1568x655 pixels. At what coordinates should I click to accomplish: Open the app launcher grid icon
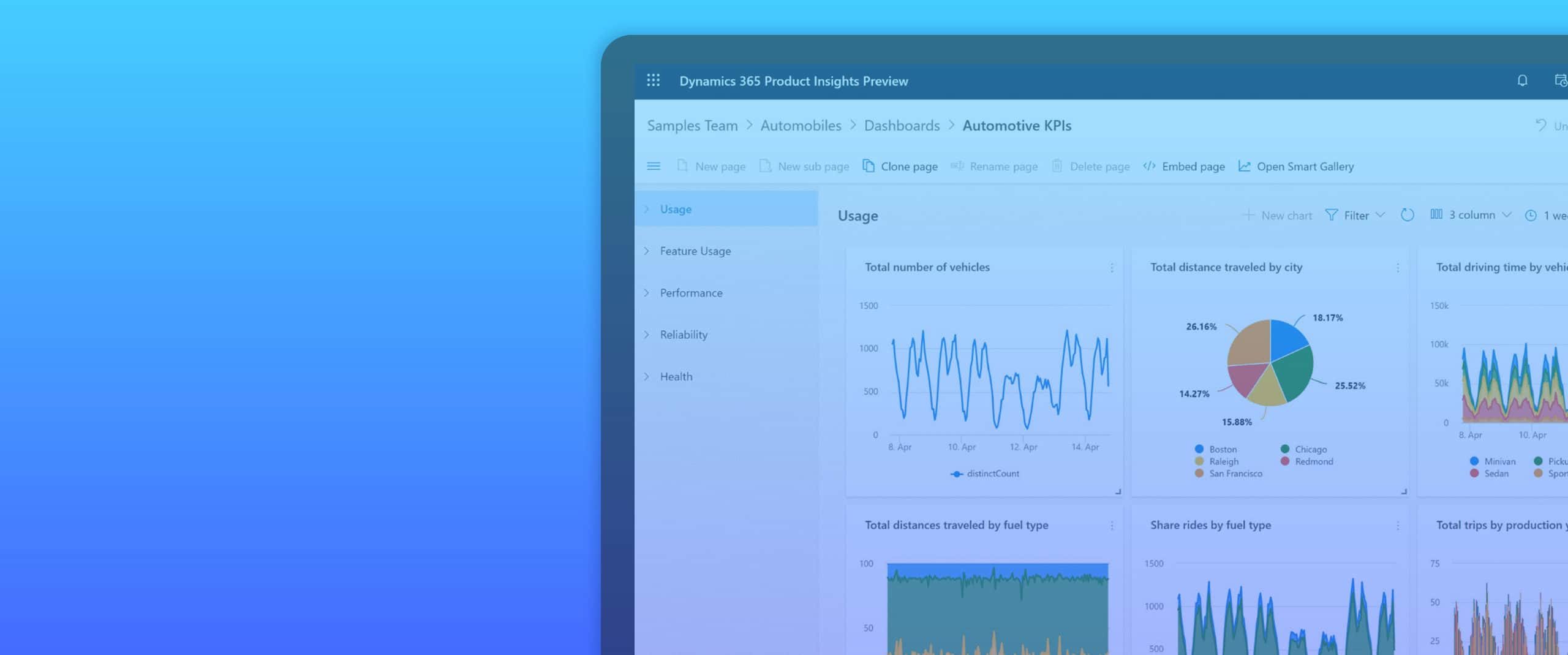[654, 80]
